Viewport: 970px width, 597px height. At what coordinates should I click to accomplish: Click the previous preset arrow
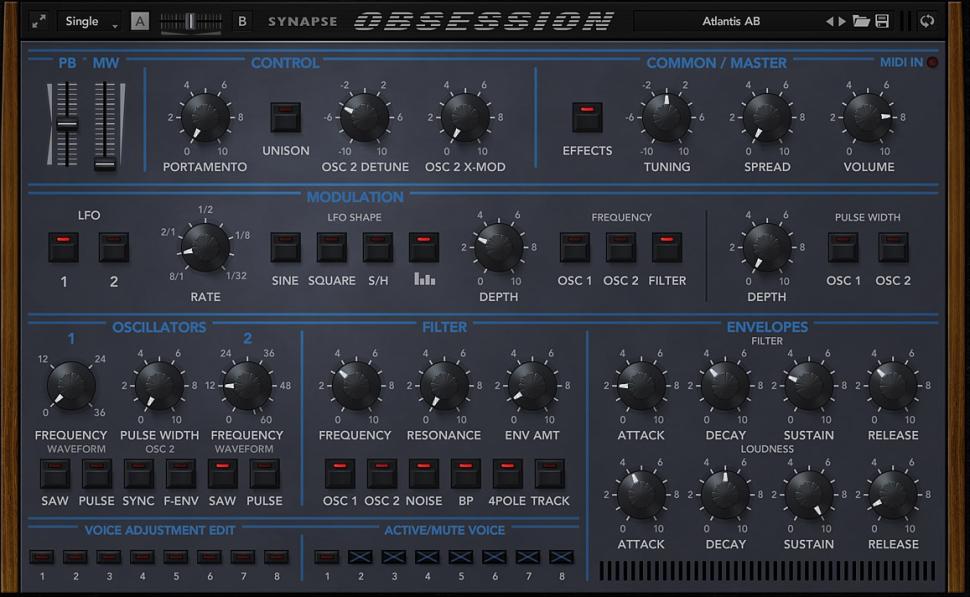coord(829,21)
